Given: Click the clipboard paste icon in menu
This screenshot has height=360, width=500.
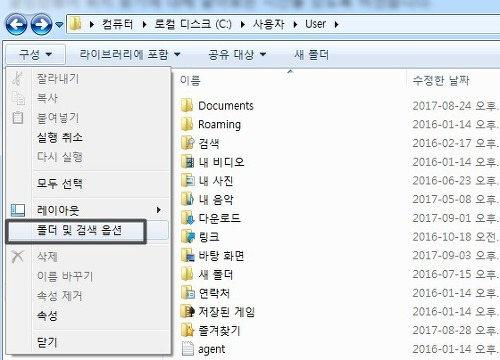Looking at the screenshot, I should (x=18, y=117).
